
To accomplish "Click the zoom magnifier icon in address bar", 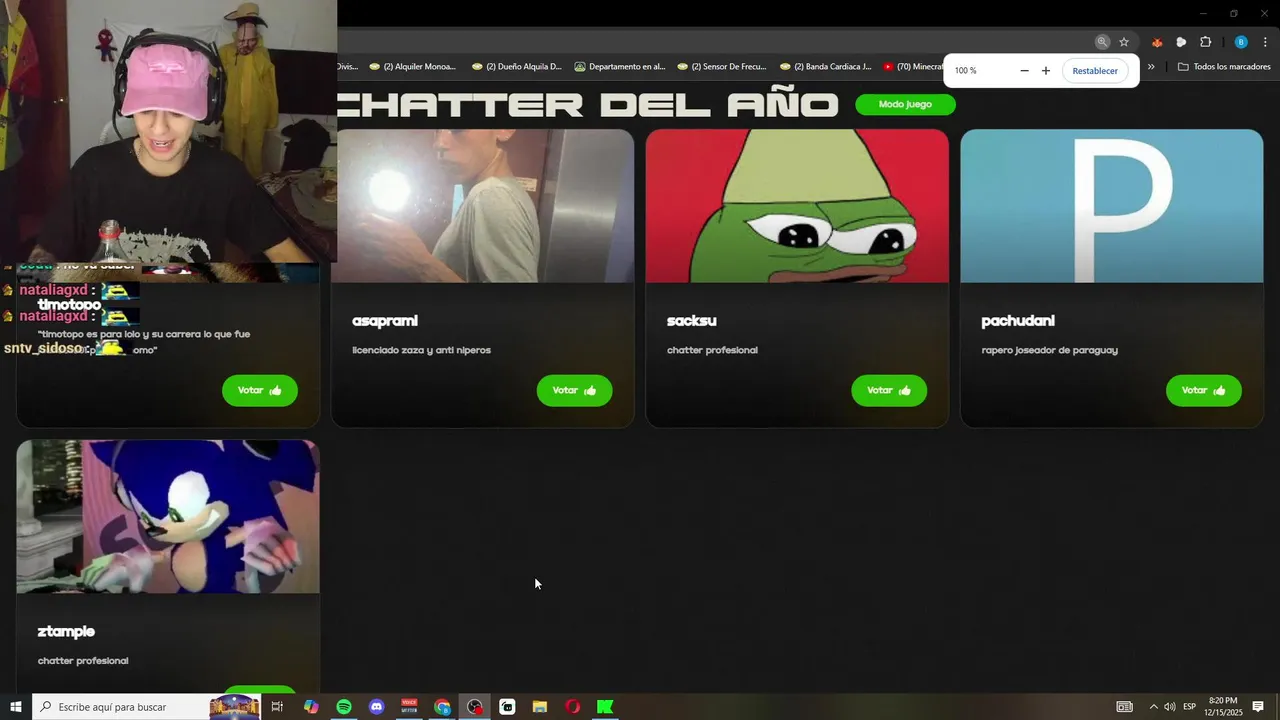I will click(x=1102, y=42).
